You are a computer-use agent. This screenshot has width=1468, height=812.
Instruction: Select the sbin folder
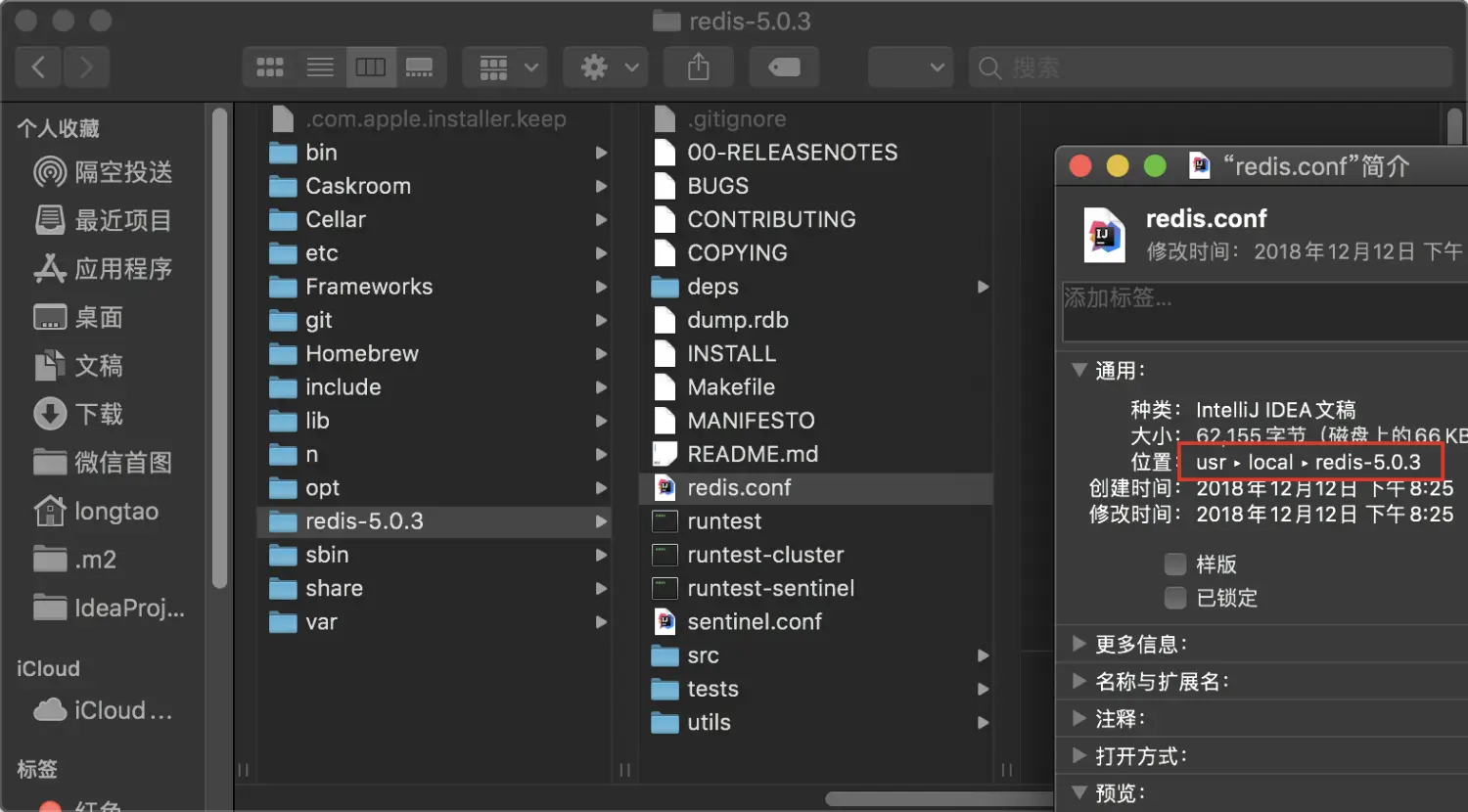click(434, 555)
